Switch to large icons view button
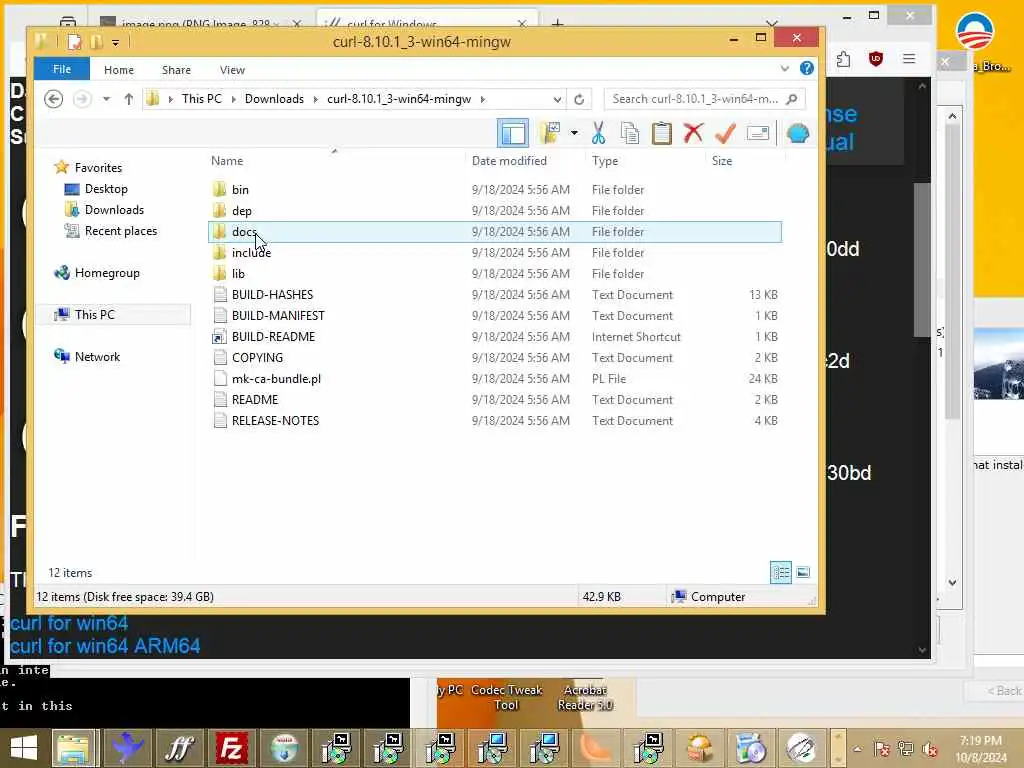 point(803,573)
